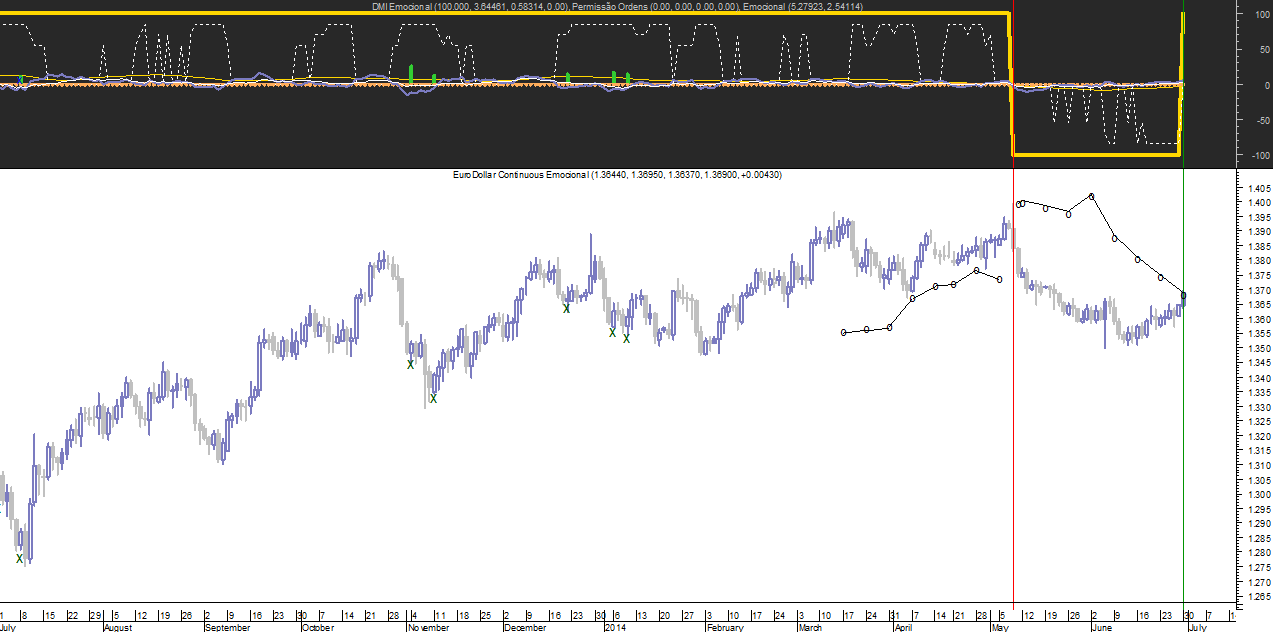The width and height of the screenshot is (1273, 632).
Task: Click the -100 label on the indicator scale
Action: click(x=1252, y=155)
